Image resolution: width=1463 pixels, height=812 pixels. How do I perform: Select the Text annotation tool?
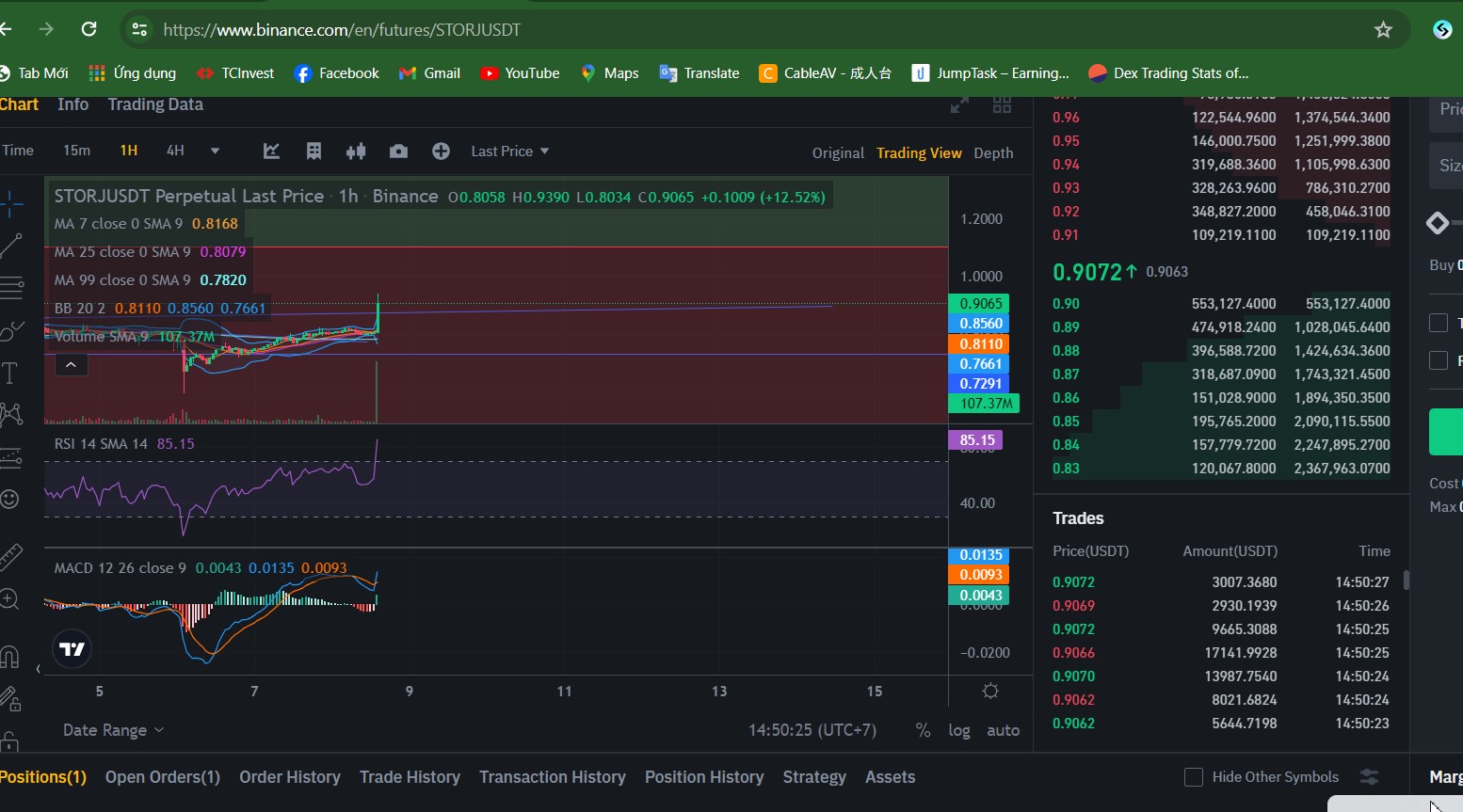9,373
